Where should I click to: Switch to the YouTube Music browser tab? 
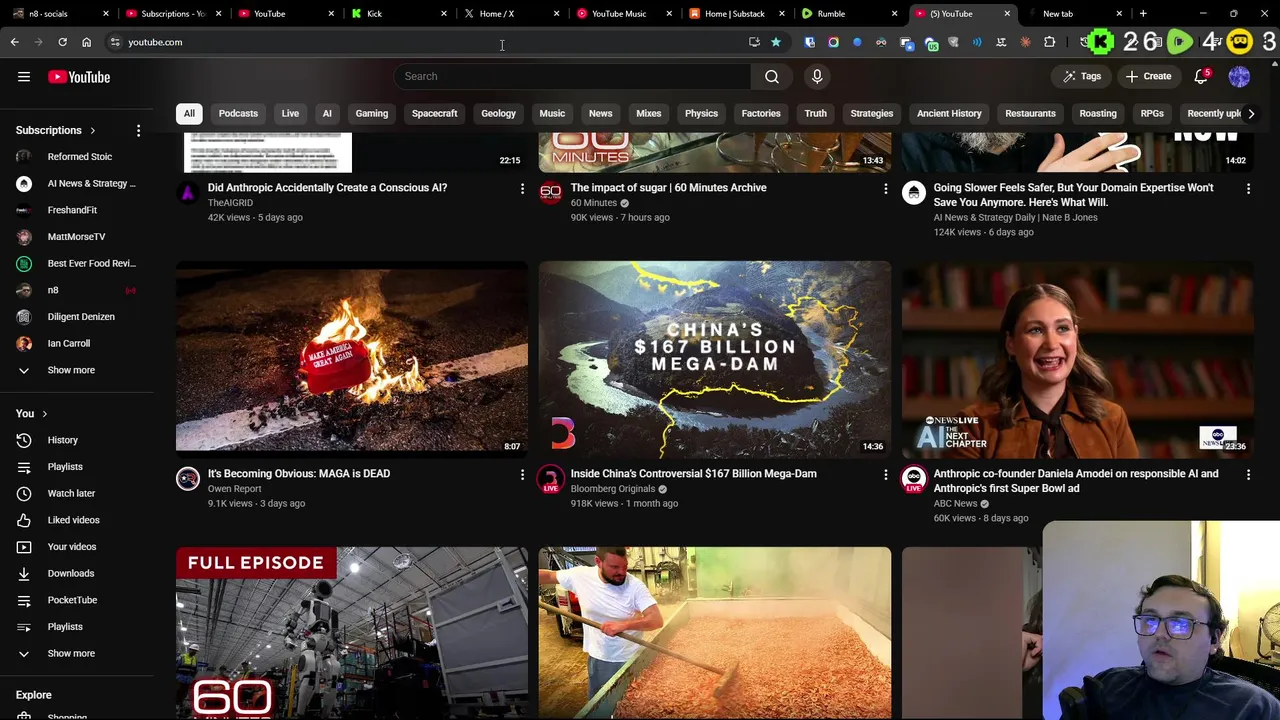pos(623,14)
